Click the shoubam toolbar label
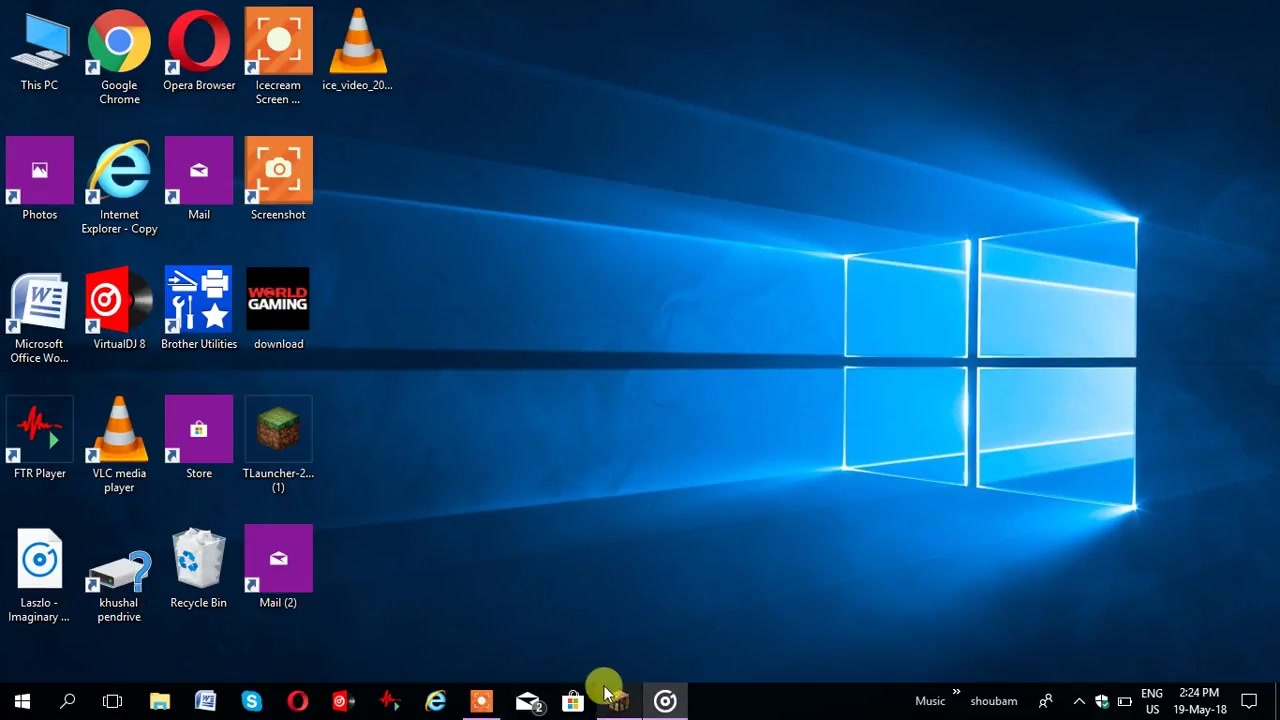This screenshot has height=720, width=1280. tap(994, 701)
